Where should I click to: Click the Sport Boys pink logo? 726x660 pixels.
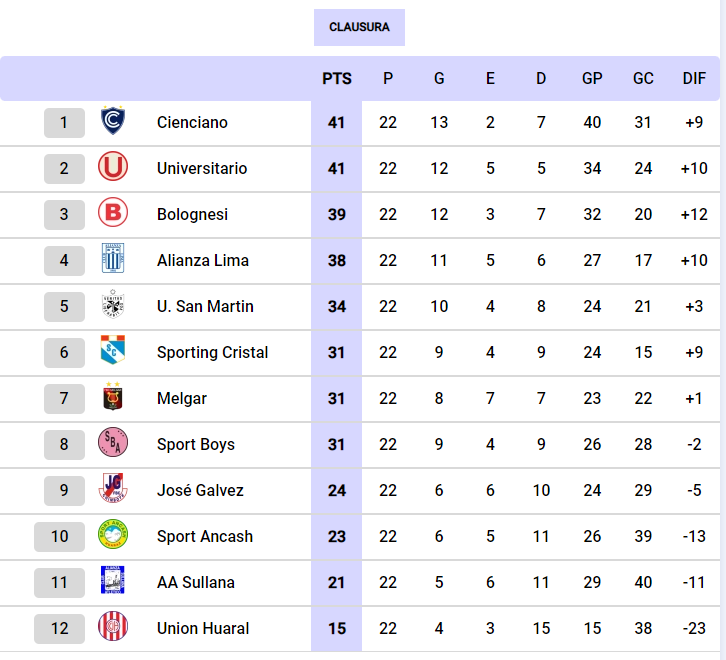click(x=112, y=444)
